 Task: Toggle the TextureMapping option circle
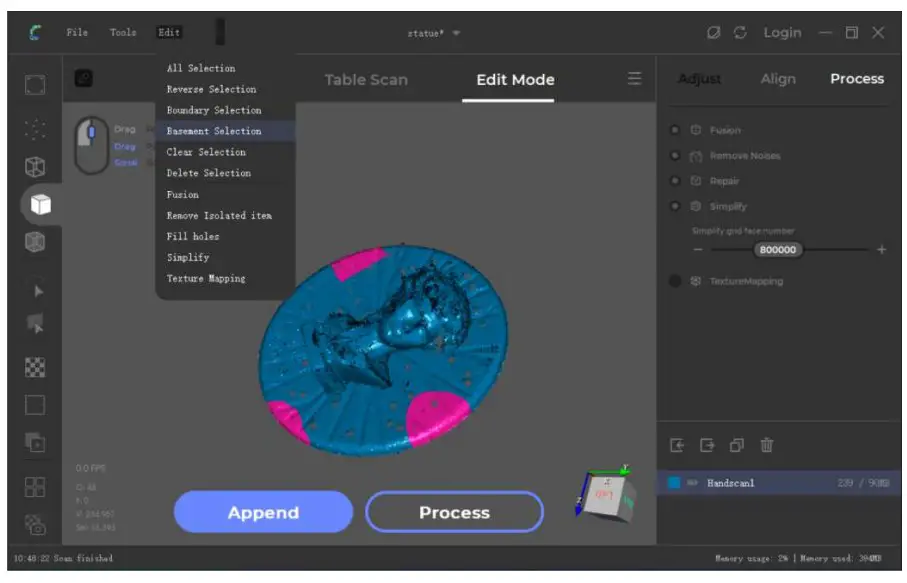click(x=674, y=281)
